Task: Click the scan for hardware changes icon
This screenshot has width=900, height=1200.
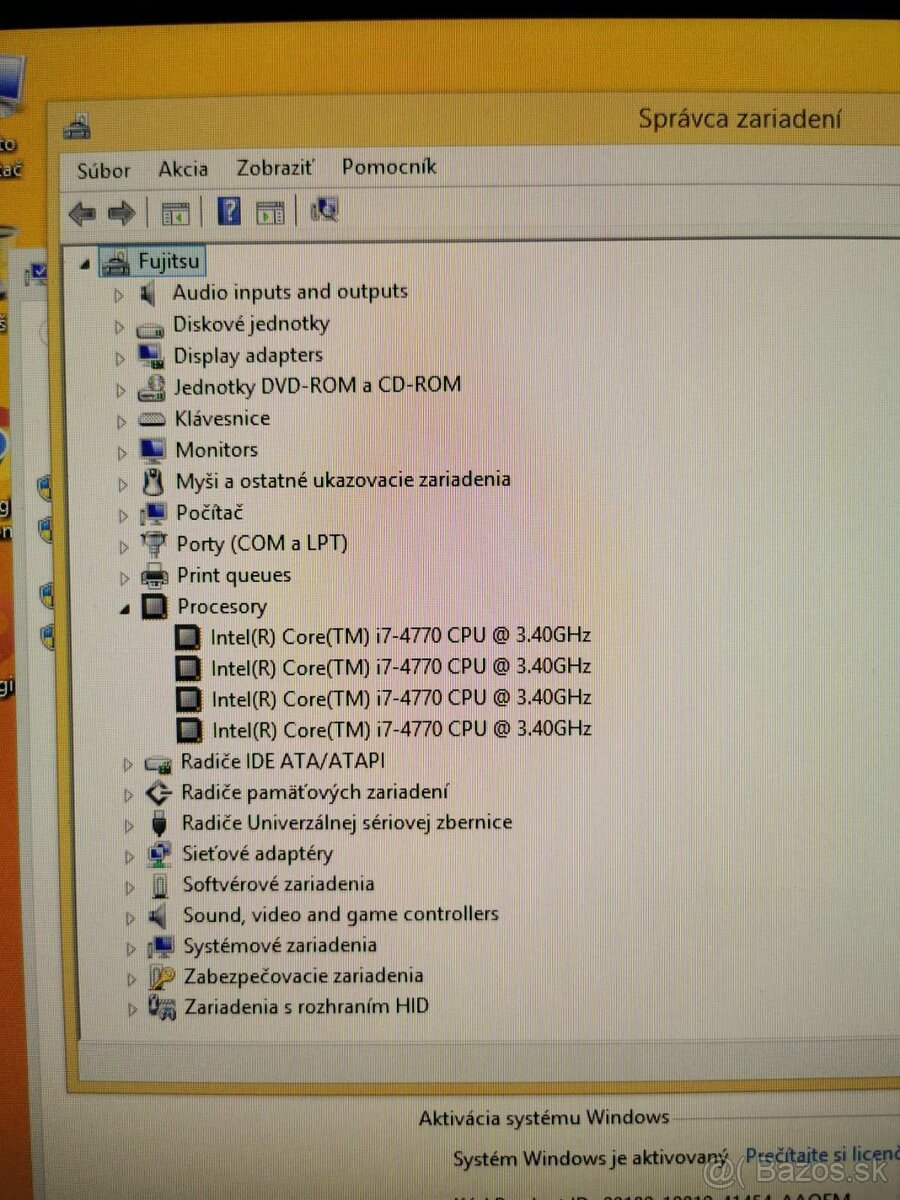Action: (x=323, y=212)
